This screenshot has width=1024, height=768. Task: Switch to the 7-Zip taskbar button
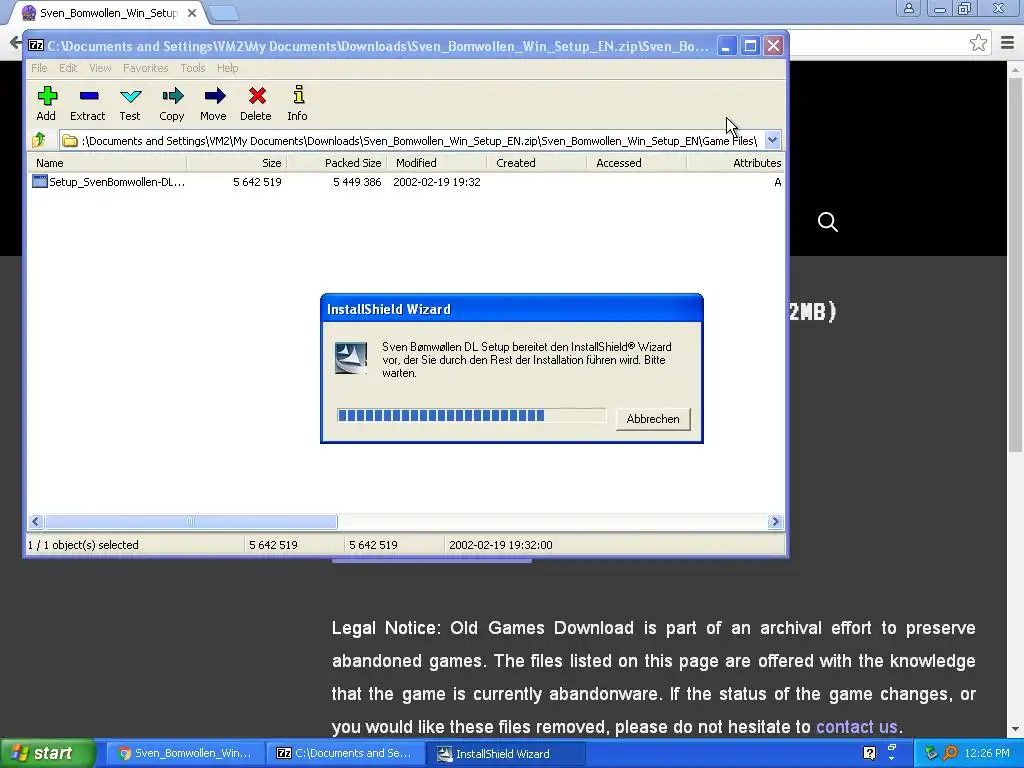(345, 753)
